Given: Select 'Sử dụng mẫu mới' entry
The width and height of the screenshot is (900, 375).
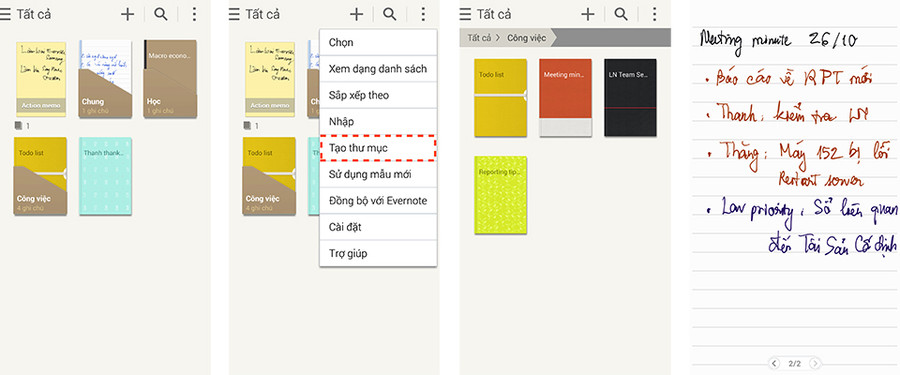Looking at the screenshot, I should click(x=378, y=175).
